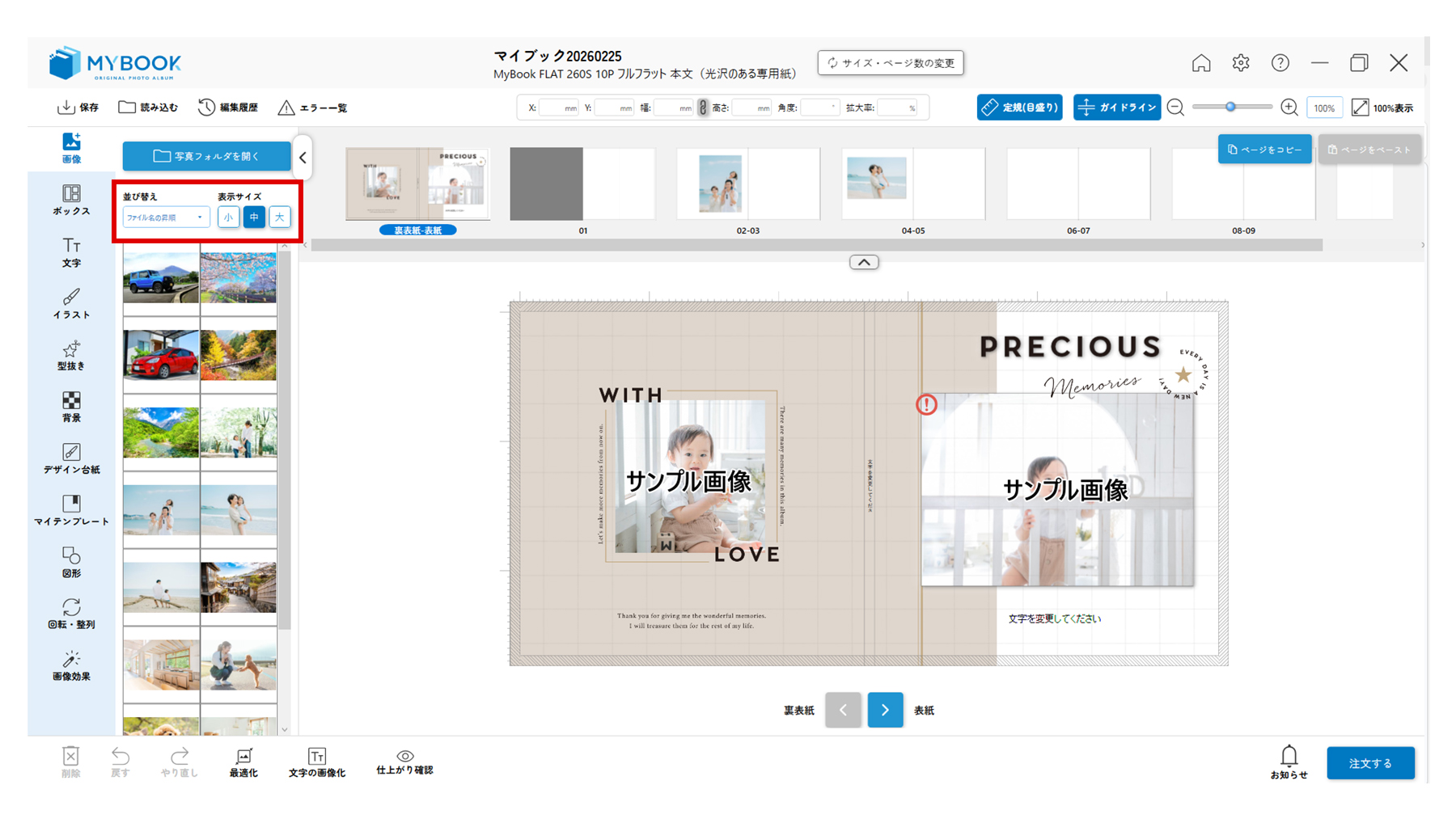Screen dimensions: 1456x819
Task: Open the マイテンプレート panel
Action: pos(71,510)
